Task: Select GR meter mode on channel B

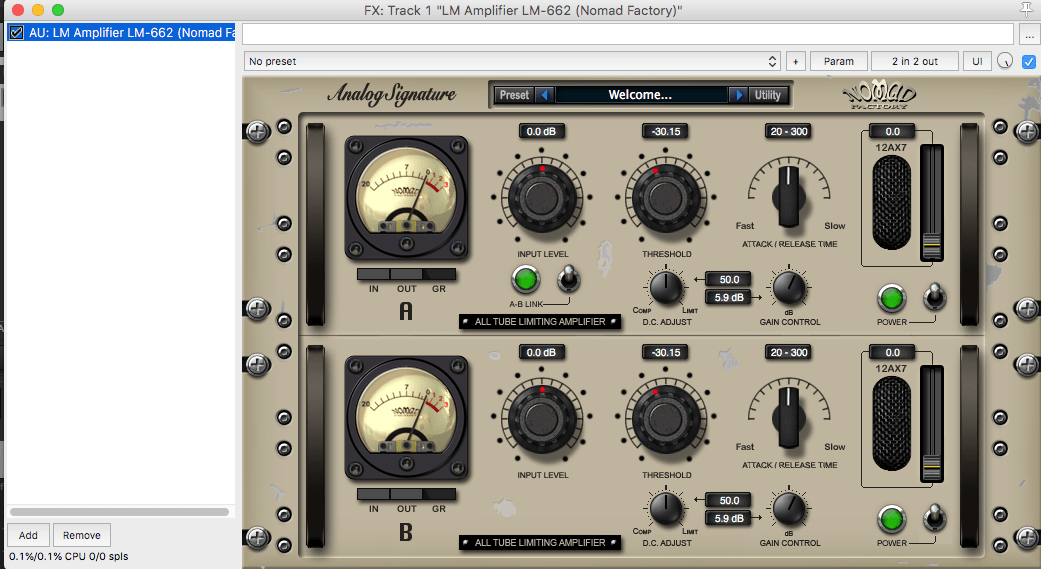Action: coord(439,494)
